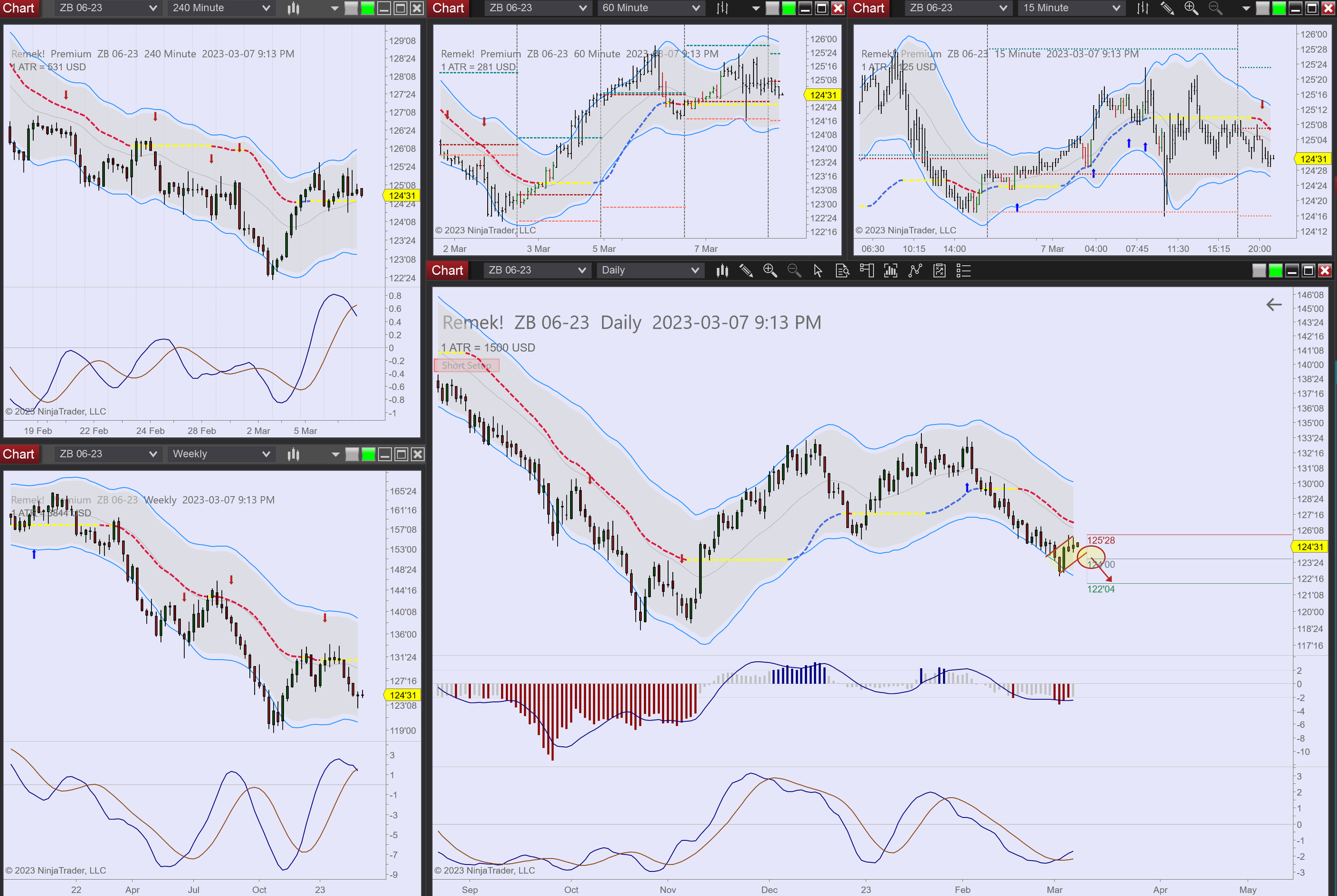Open Chart Trader icon on Daily chart
This screenshot has width=1337, height=896.
866,271
